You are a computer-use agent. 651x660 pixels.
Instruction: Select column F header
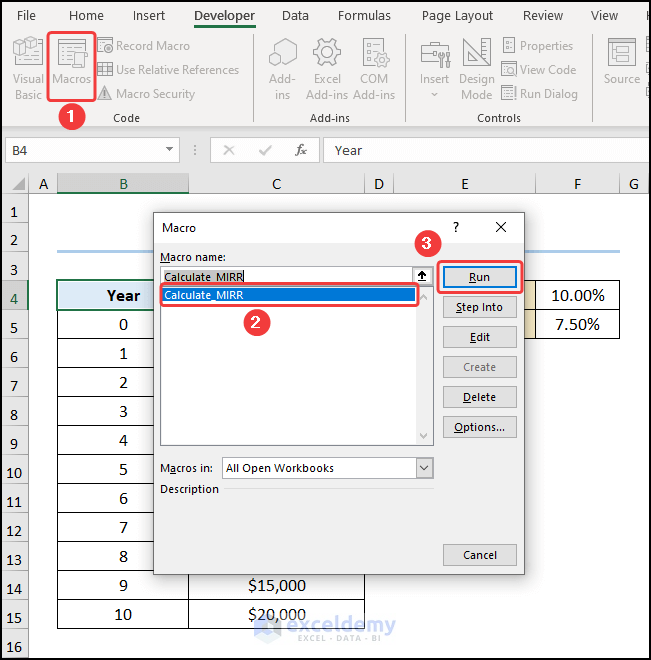click(x=577, y=184)
